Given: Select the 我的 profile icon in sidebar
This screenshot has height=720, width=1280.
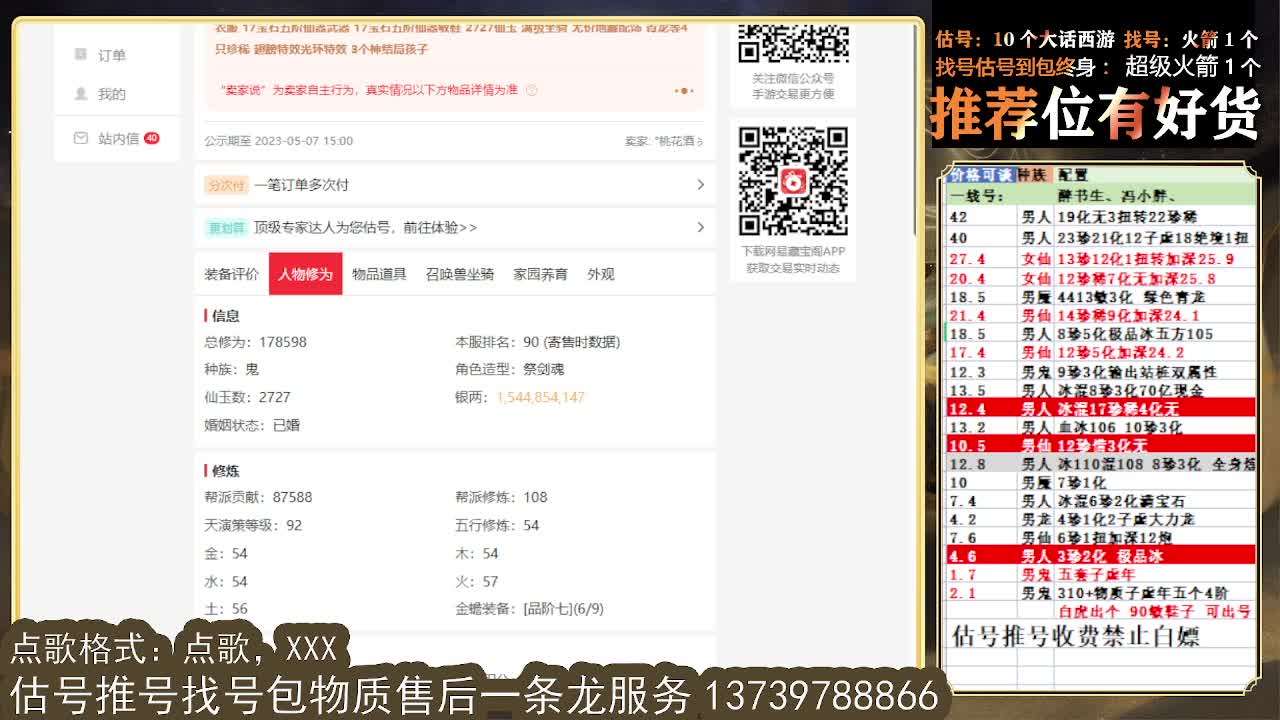Looking at the screenshot, I should click(x=81, y=93).
